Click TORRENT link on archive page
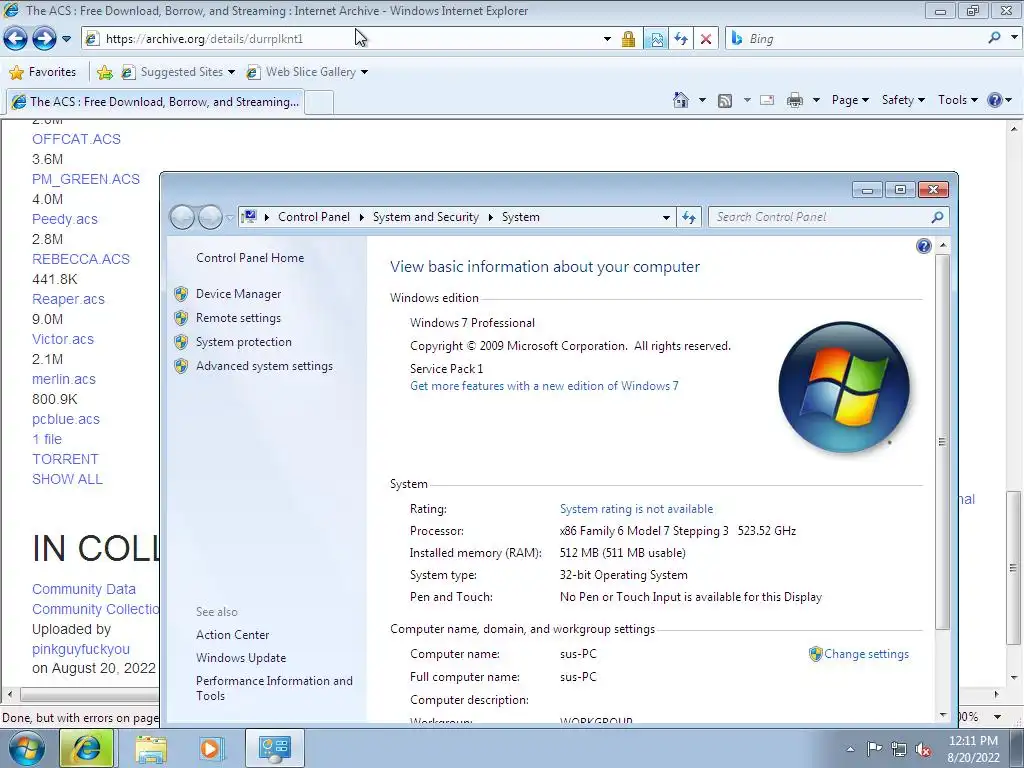Screen dimensions: 1024x768 65,459
